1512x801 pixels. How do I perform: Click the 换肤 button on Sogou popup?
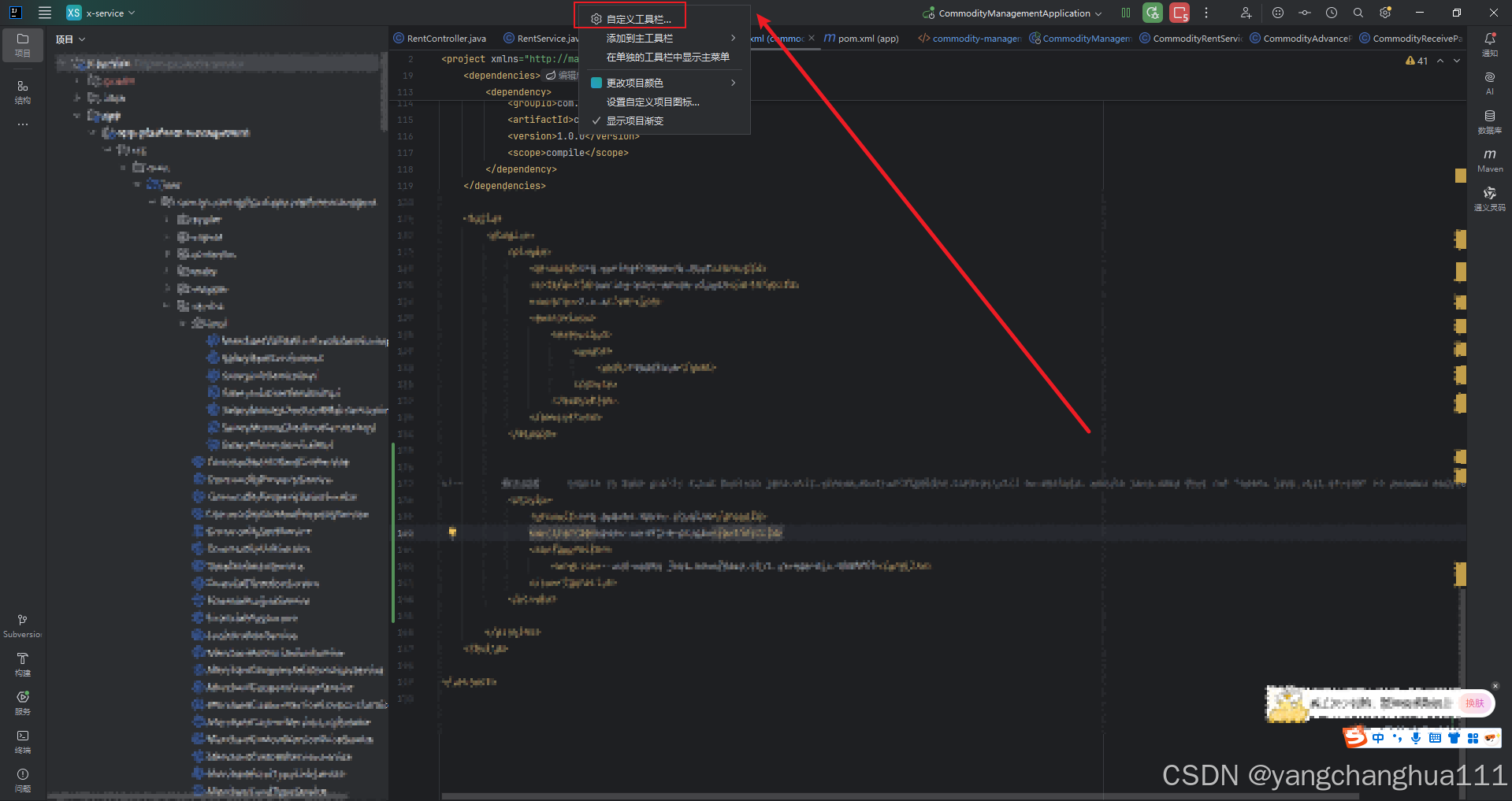1474,703
